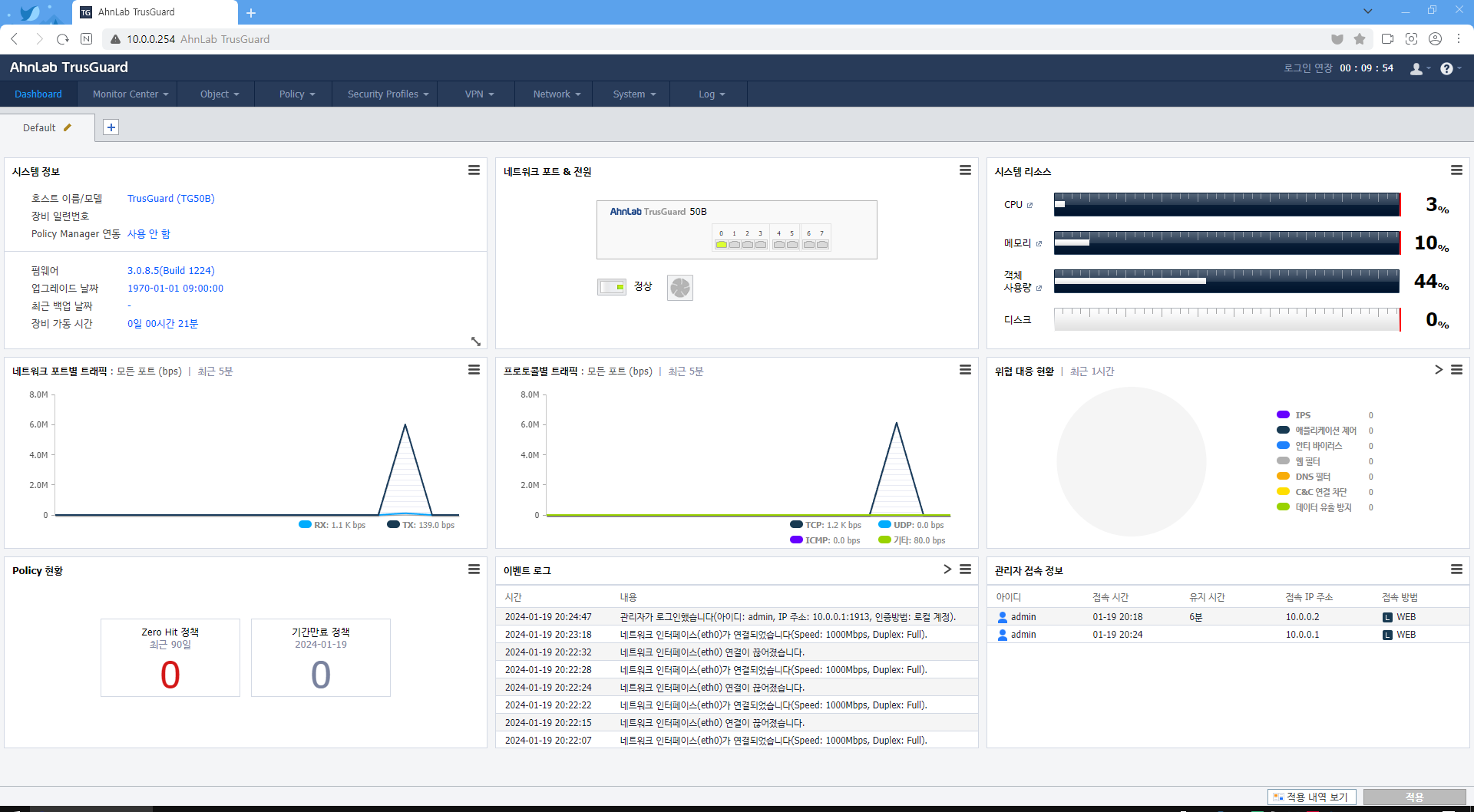Click the 적용 button
Screen dimensions: 1474x812
1415,797
